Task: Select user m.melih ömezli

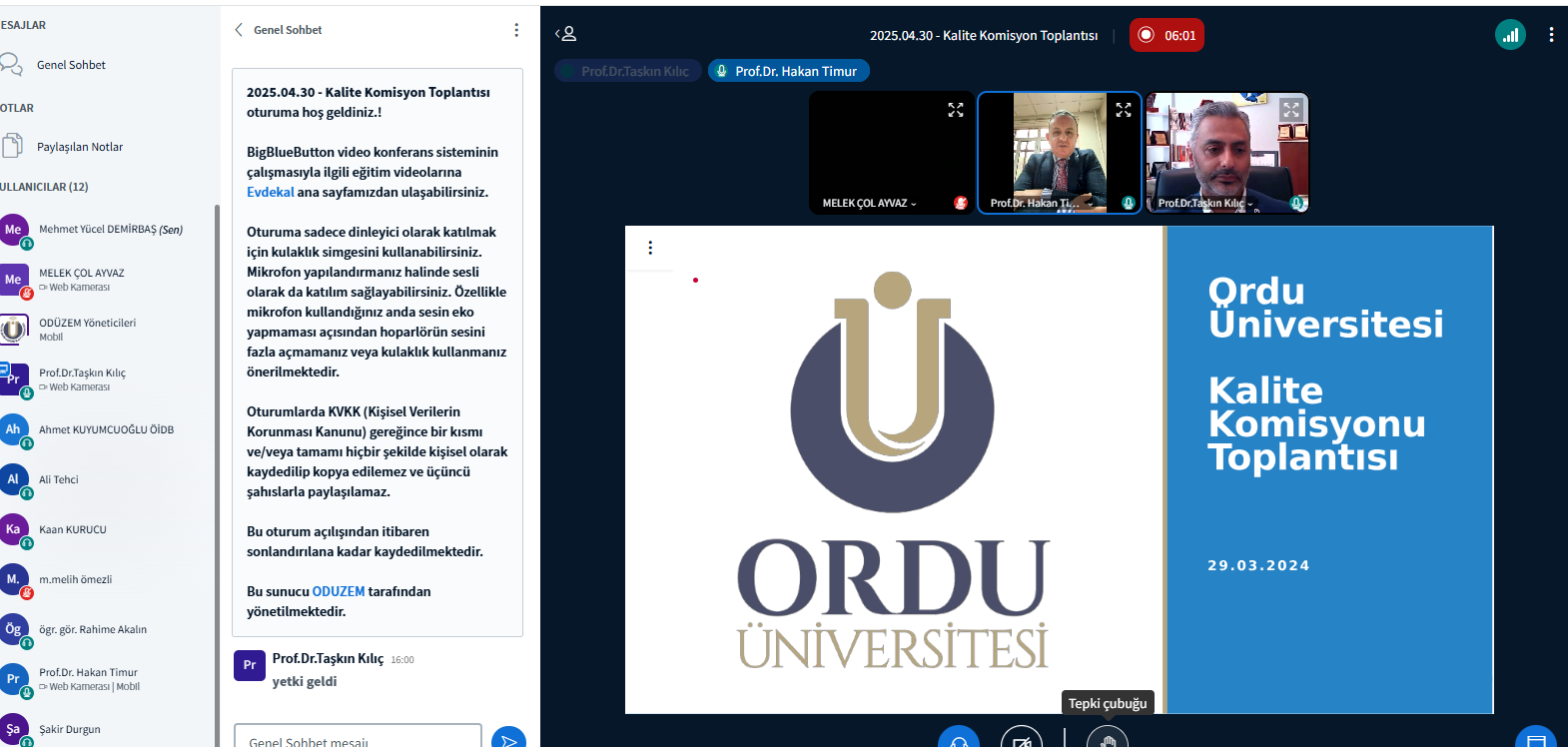Action: [108, 579]
